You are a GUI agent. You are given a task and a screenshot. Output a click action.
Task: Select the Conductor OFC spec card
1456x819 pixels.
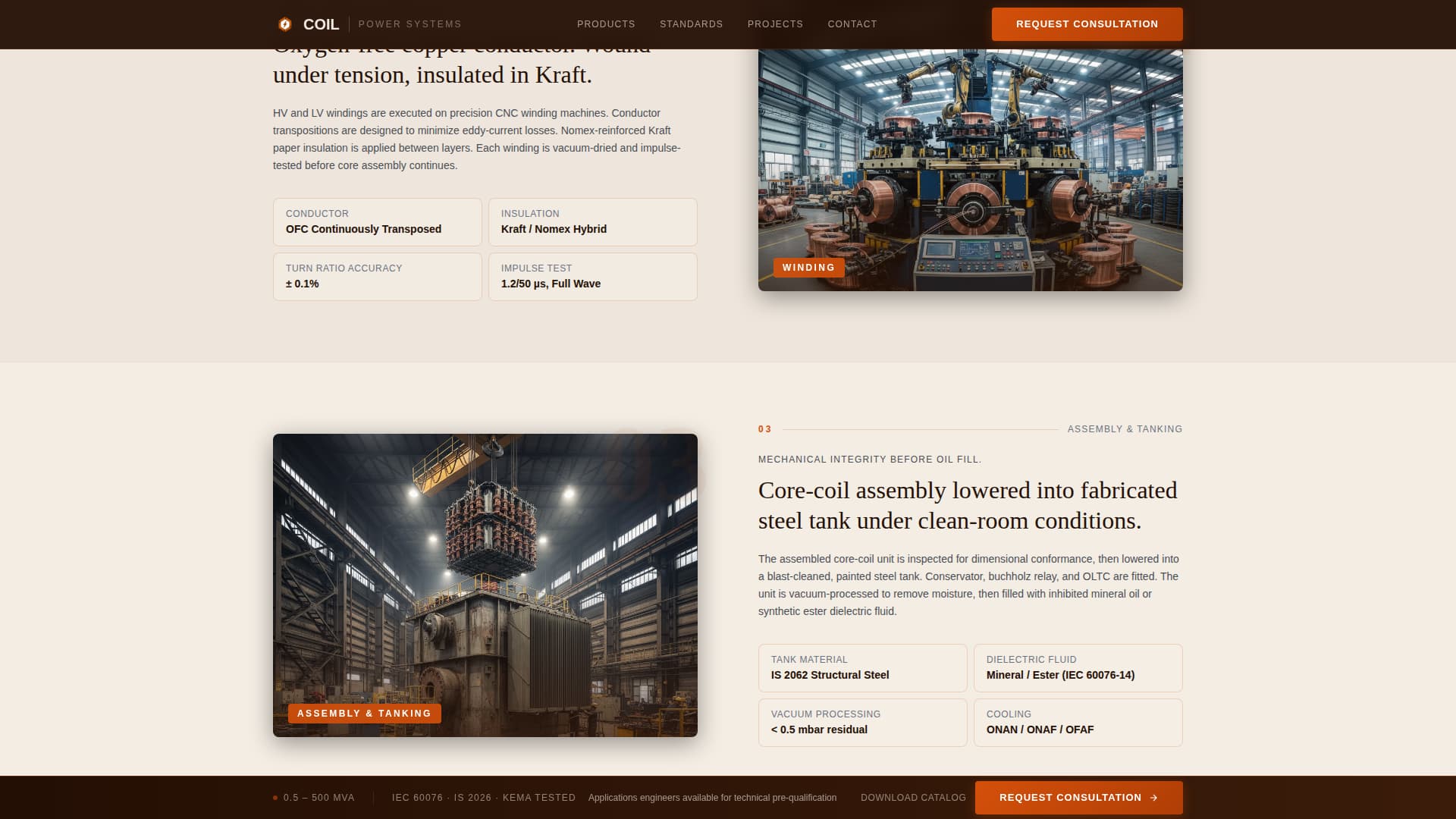(377, 222)
